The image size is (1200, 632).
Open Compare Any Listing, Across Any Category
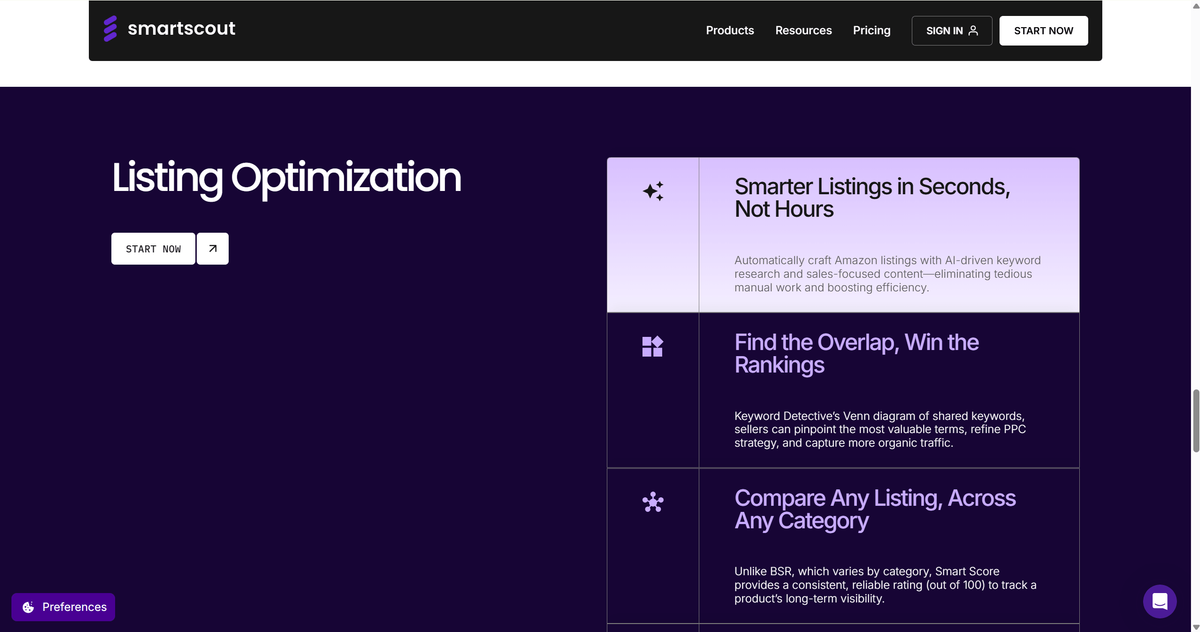coord(843,546)
